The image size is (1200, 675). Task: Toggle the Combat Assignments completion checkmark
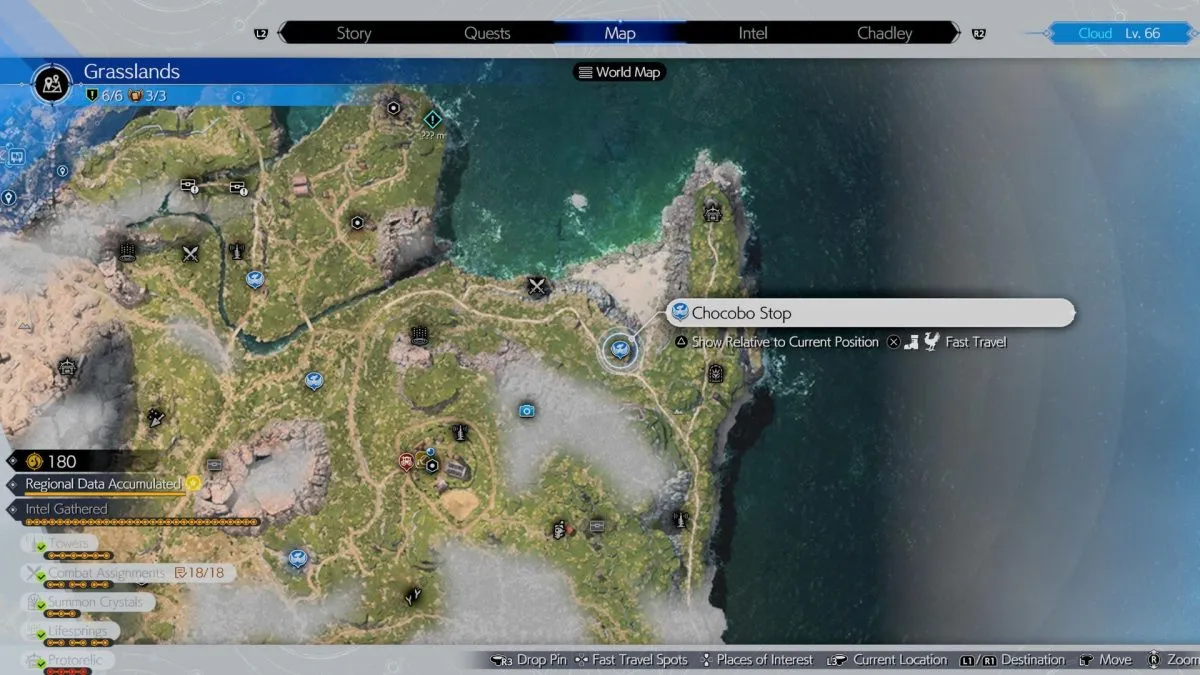(39, 575)
